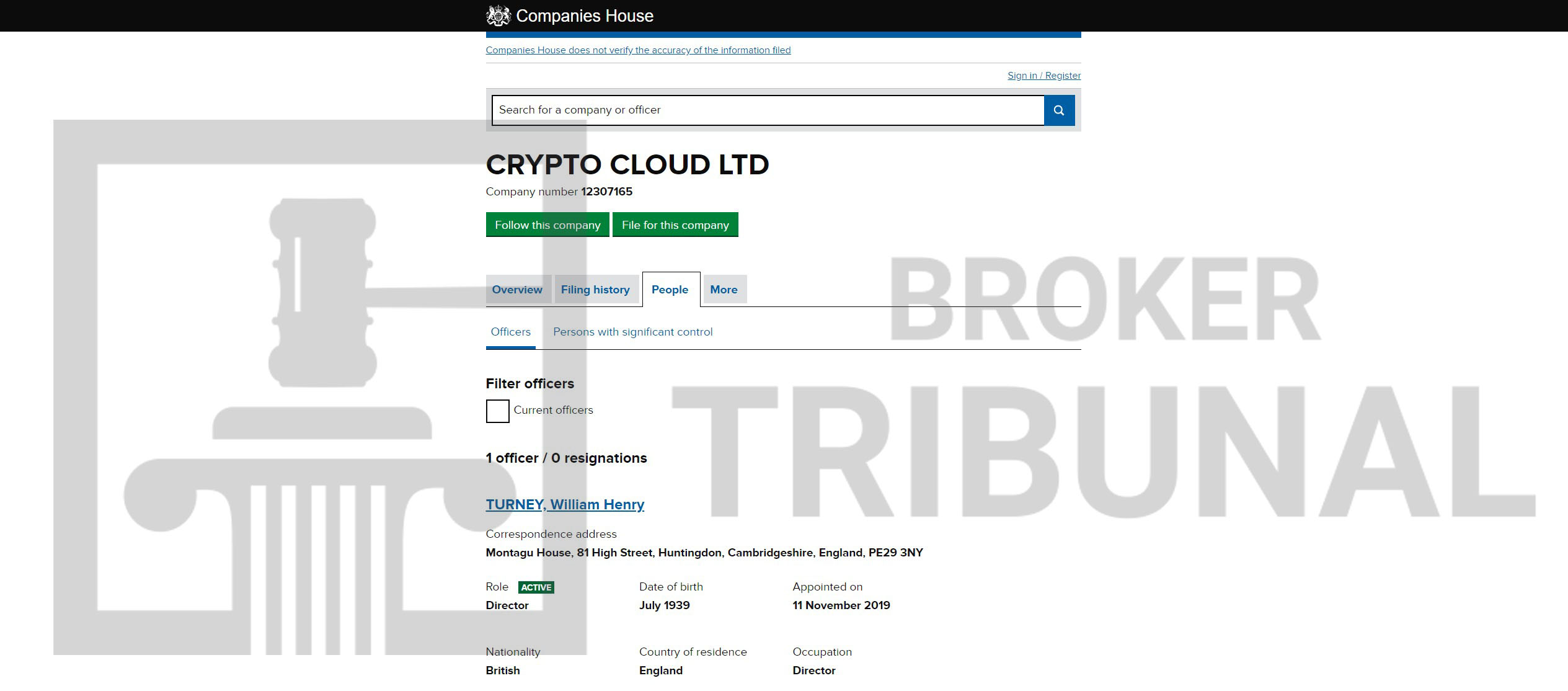Image resolution: width=1568 pixels, height=691 pixels.
Task: Click the ACTIVE role badge
Action: pos(536,587)
